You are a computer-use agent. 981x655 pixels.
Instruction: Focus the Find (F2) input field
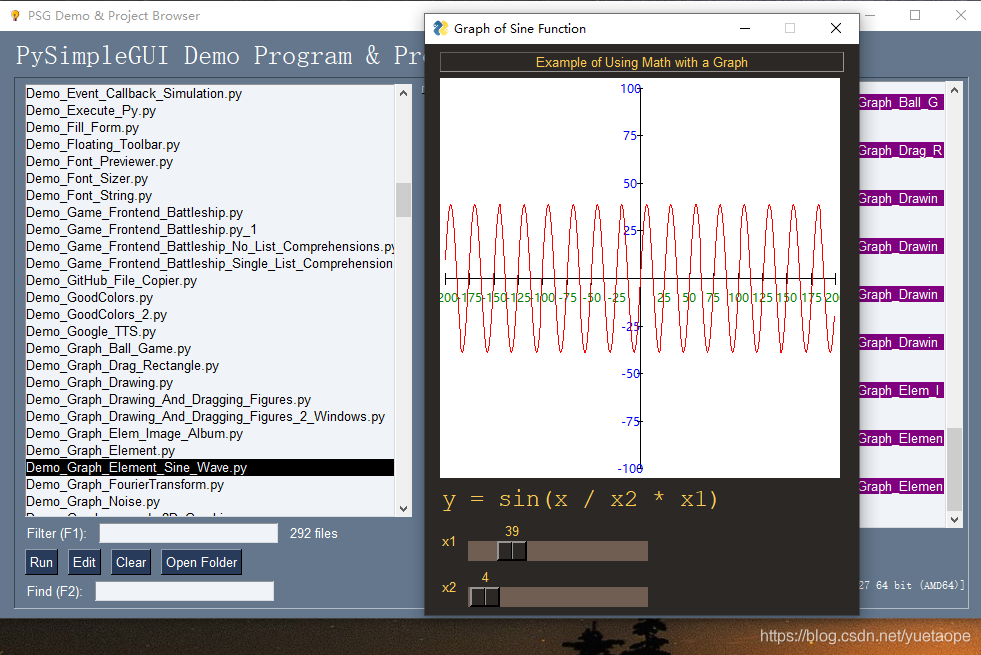pyautogui.click(x=185, y=591)
